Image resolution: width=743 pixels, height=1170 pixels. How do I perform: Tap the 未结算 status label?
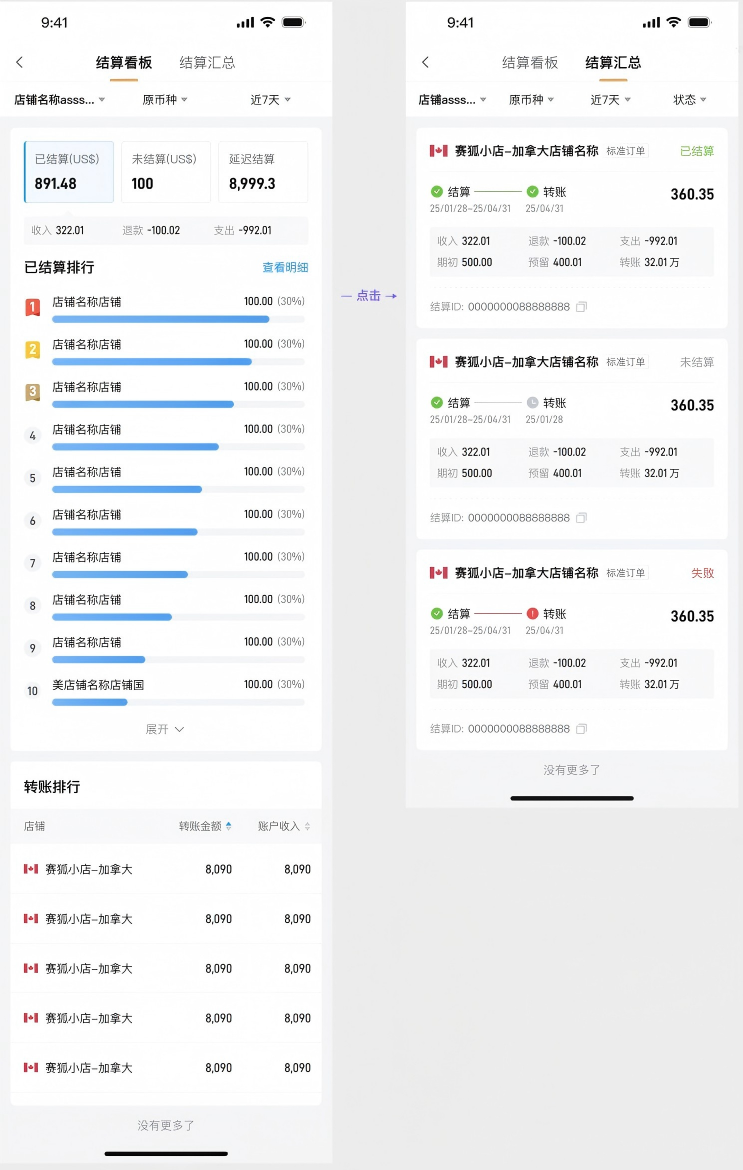[697, 362]
